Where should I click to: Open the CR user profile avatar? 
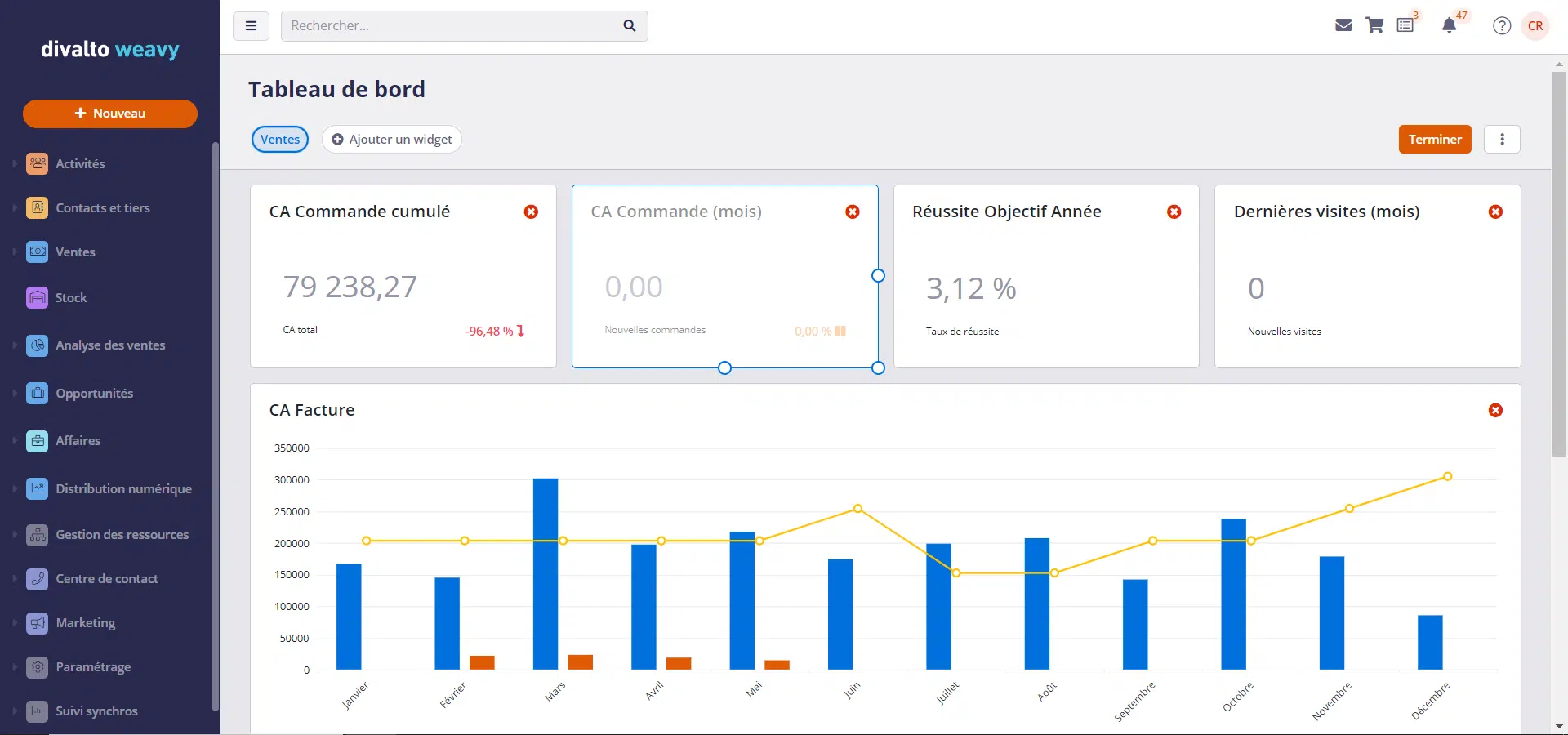coord(1536,25)
